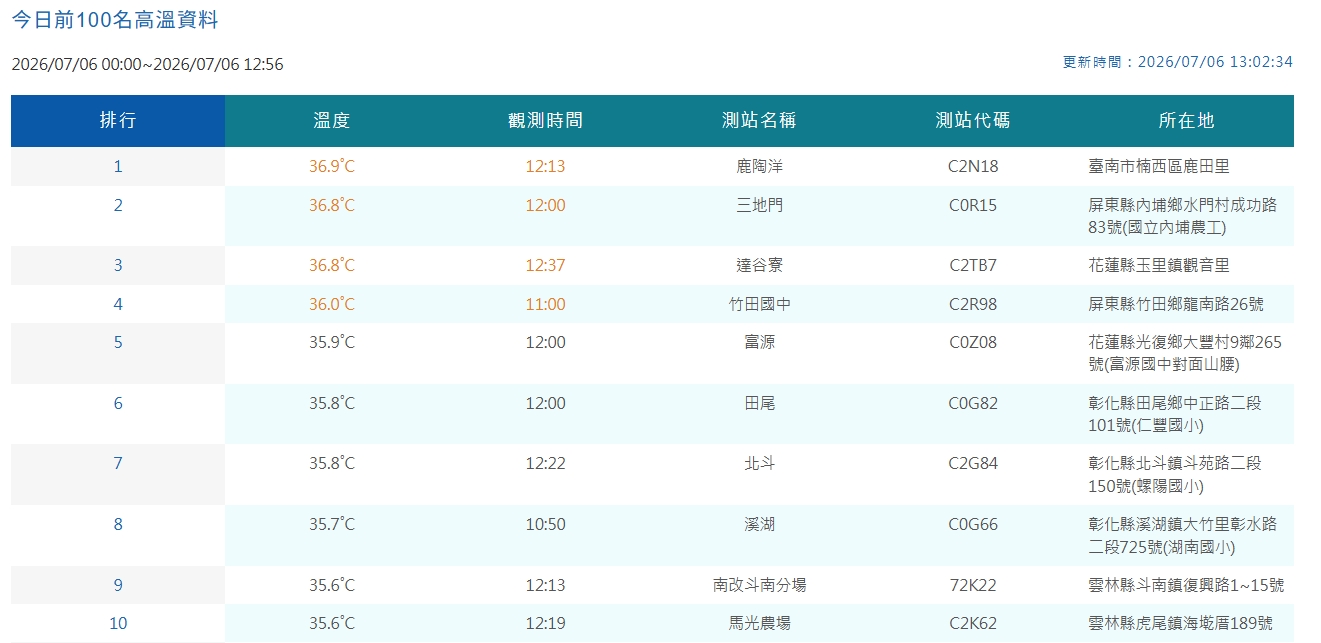Click station name 北斗

coord(759,463)
